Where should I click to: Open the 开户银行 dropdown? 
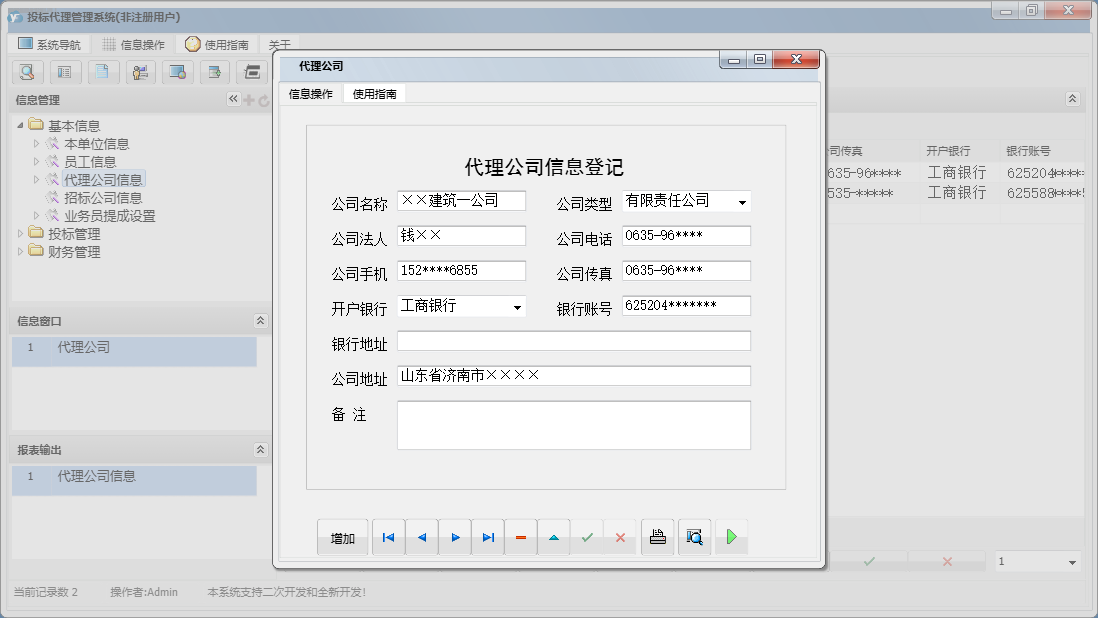(x=517, y=307)
